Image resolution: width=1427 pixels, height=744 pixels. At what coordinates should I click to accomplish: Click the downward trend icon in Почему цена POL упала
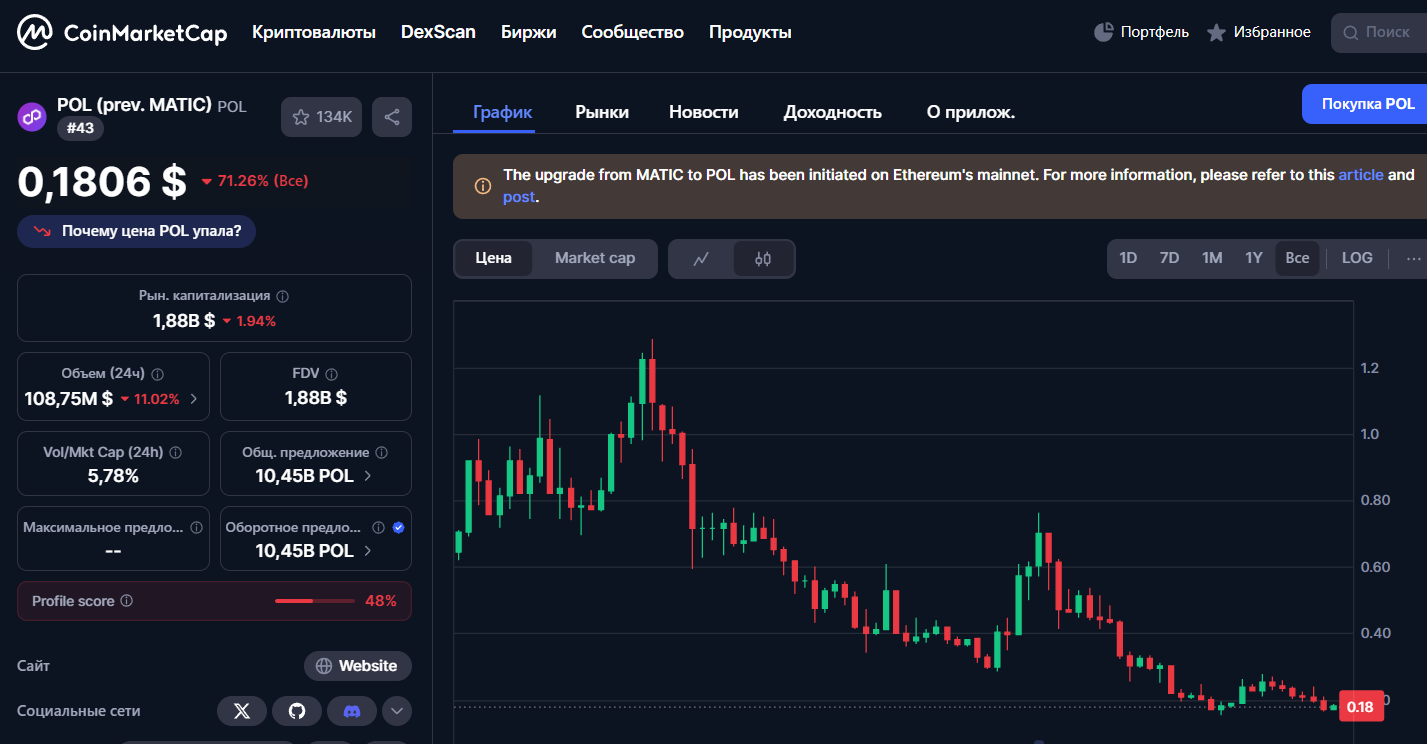43,231
